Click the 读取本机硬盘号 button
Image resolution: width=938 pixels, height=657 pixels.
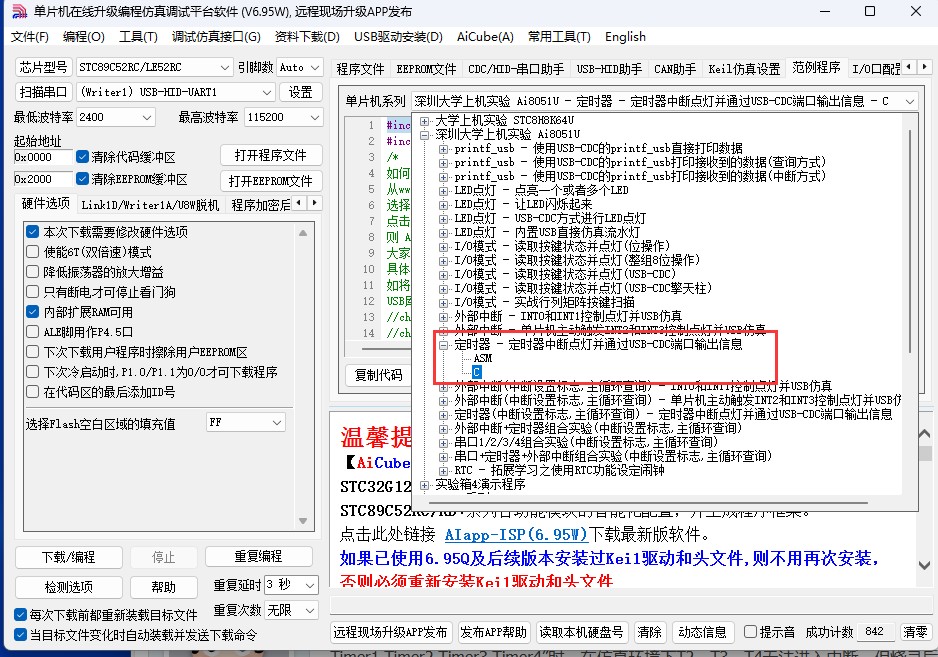point(581,632)
